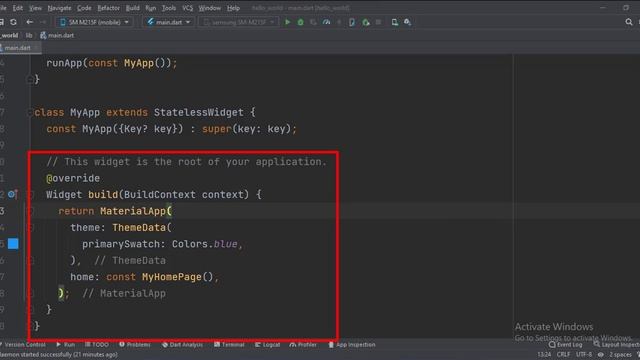
Task: Collapse the class MyApp fold marker
Action: (30, 112)
